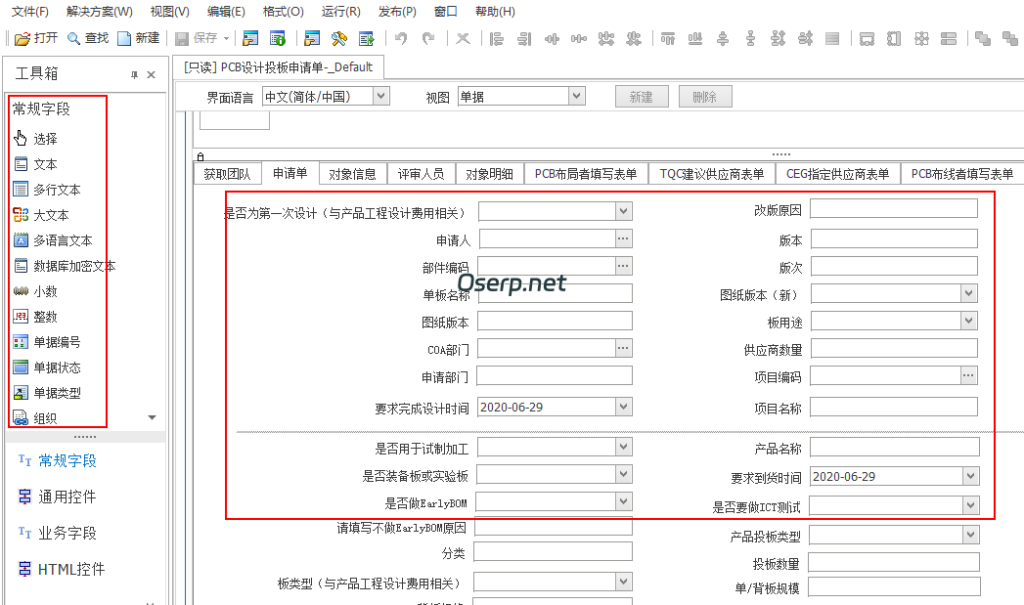Switch to the PCB布局者填写表单 tab
Viewport: 1024px width, 605px height.
587,172
